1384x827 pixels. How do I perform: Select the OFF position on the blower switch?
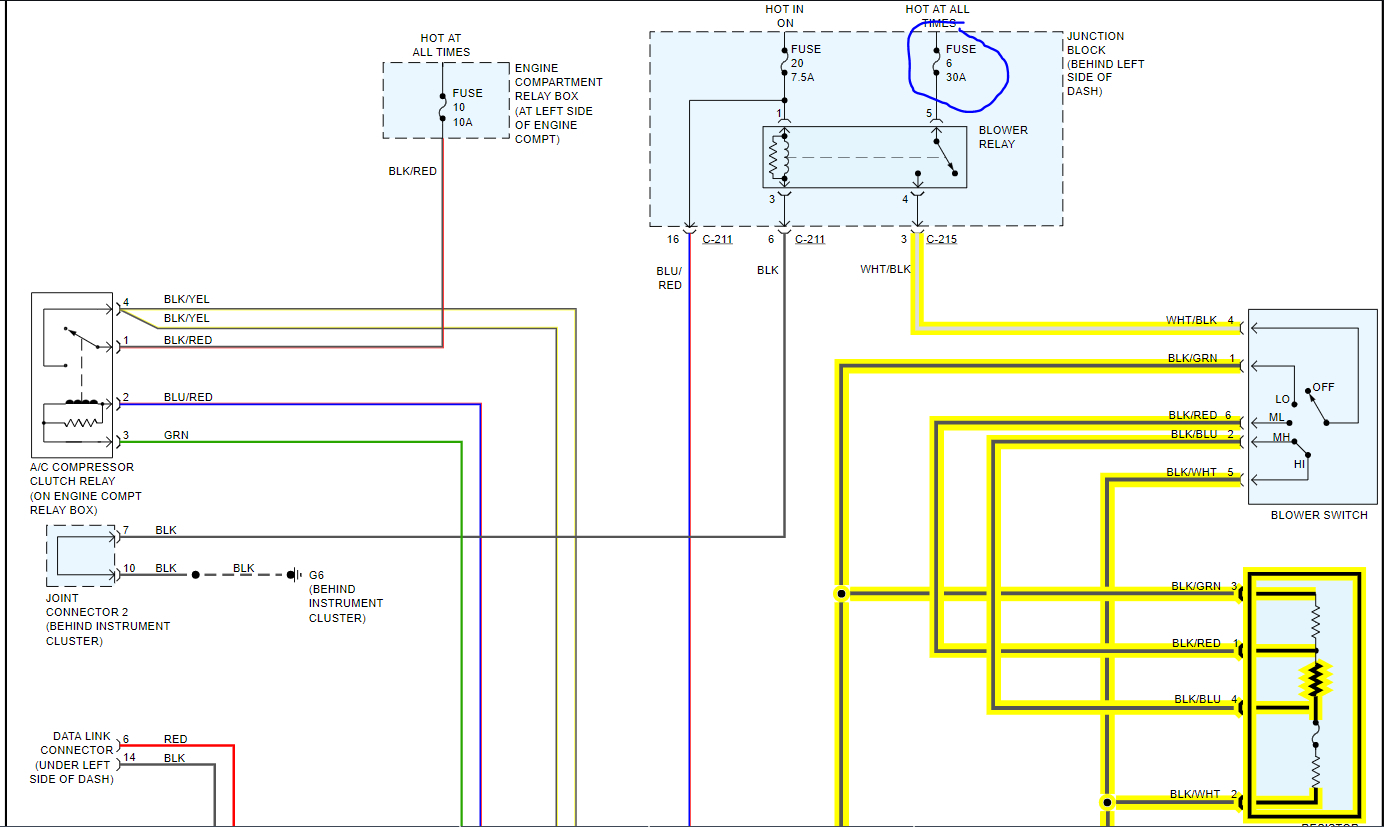pyautogui.click(x=1323, y=387)
